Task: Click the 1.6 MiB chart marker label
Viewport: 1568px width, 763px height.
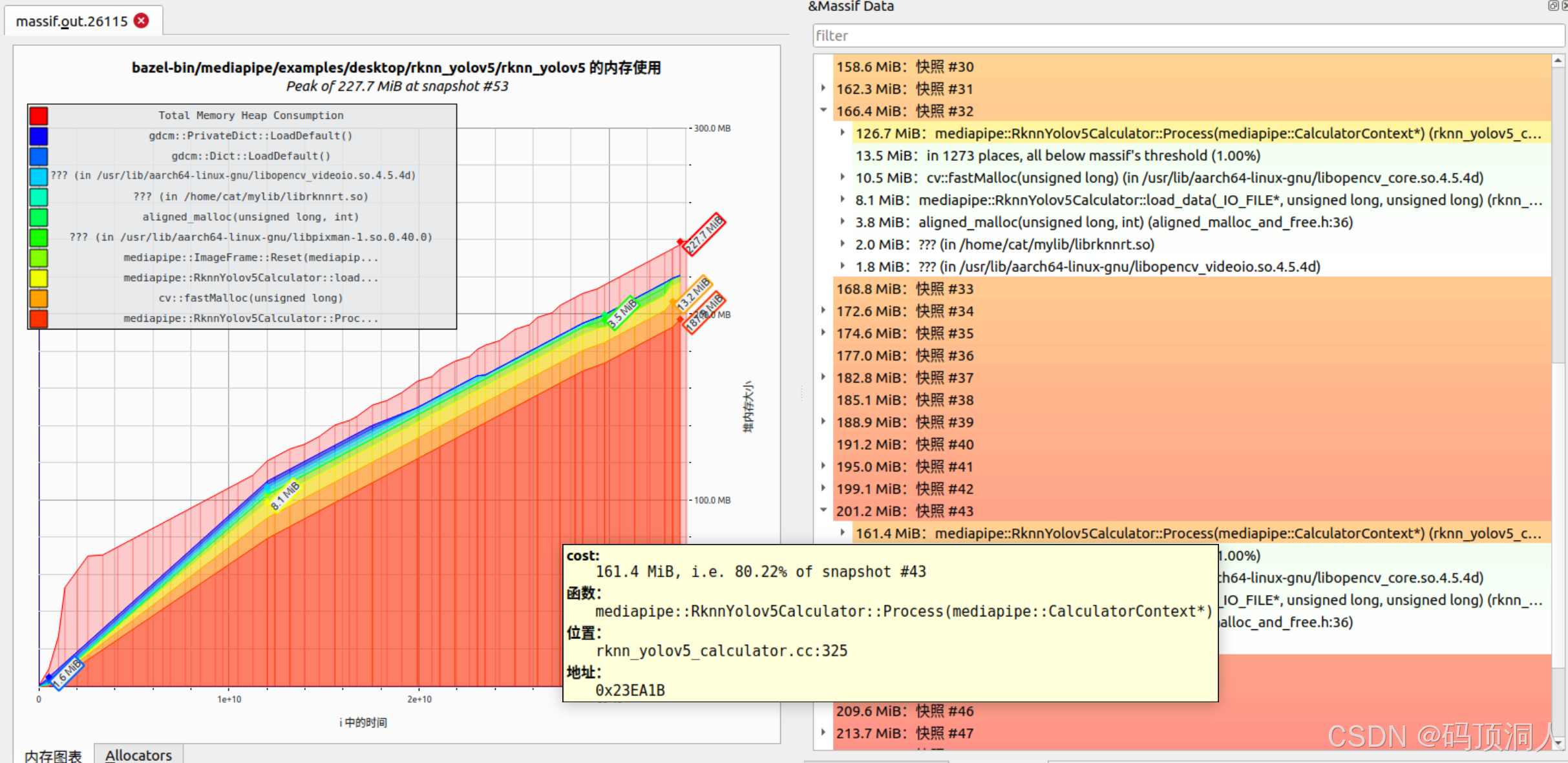Action: click(x=67, y=673)
